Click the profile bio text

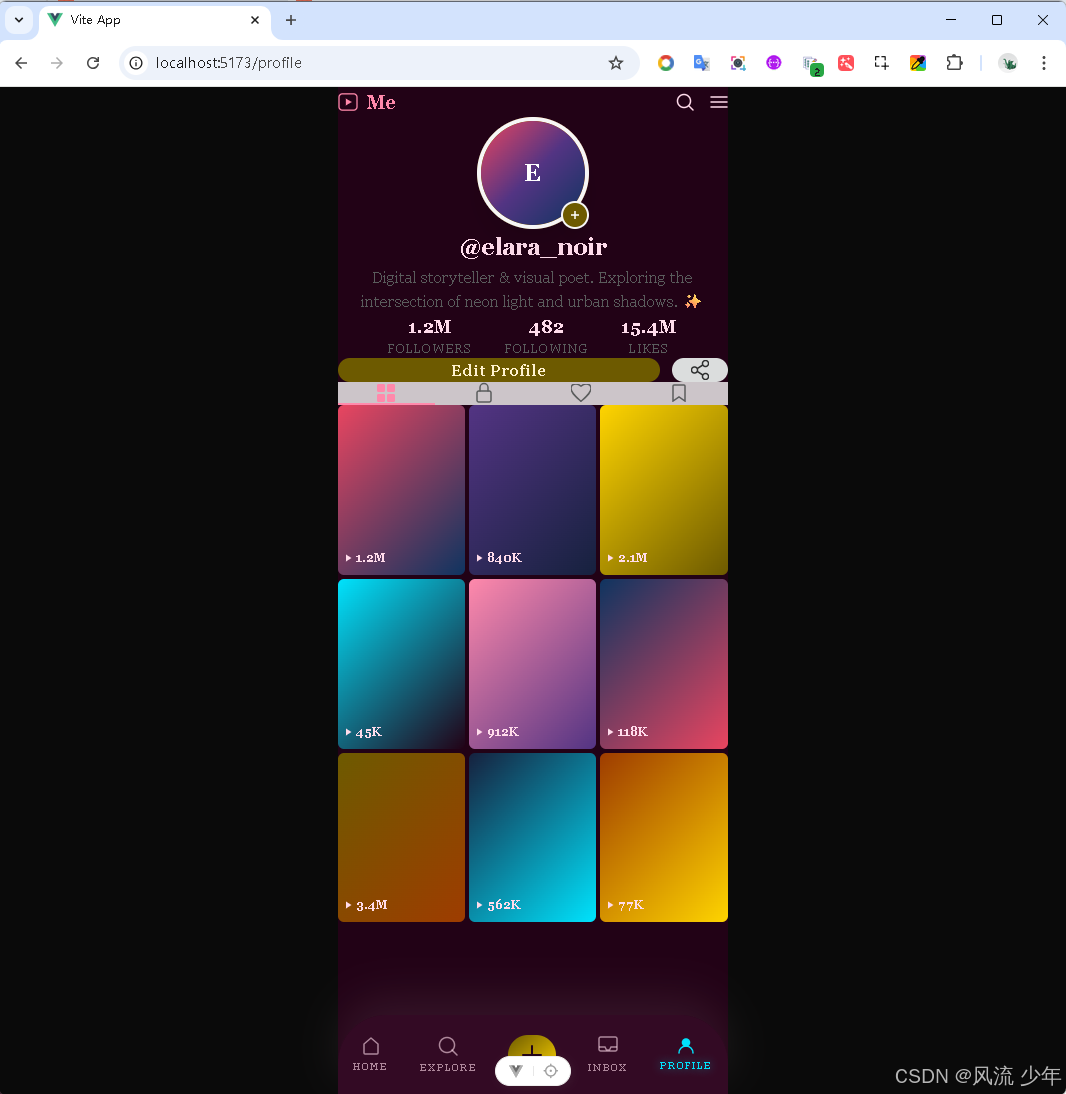point(532,290)
